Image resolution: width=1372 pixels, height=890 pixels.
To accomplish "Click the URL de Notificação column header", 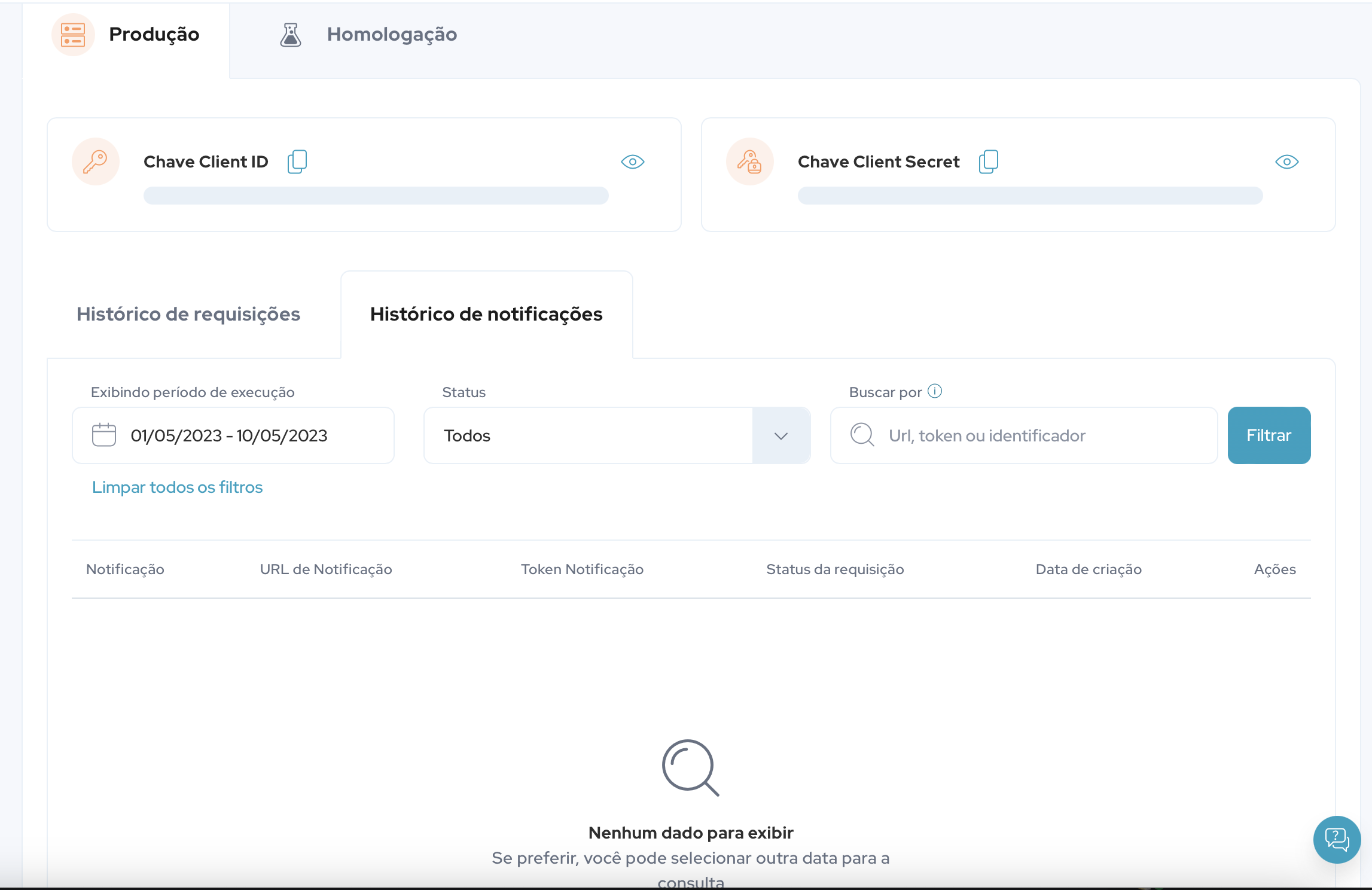I will pyautogui.click(x=326, y=569).
